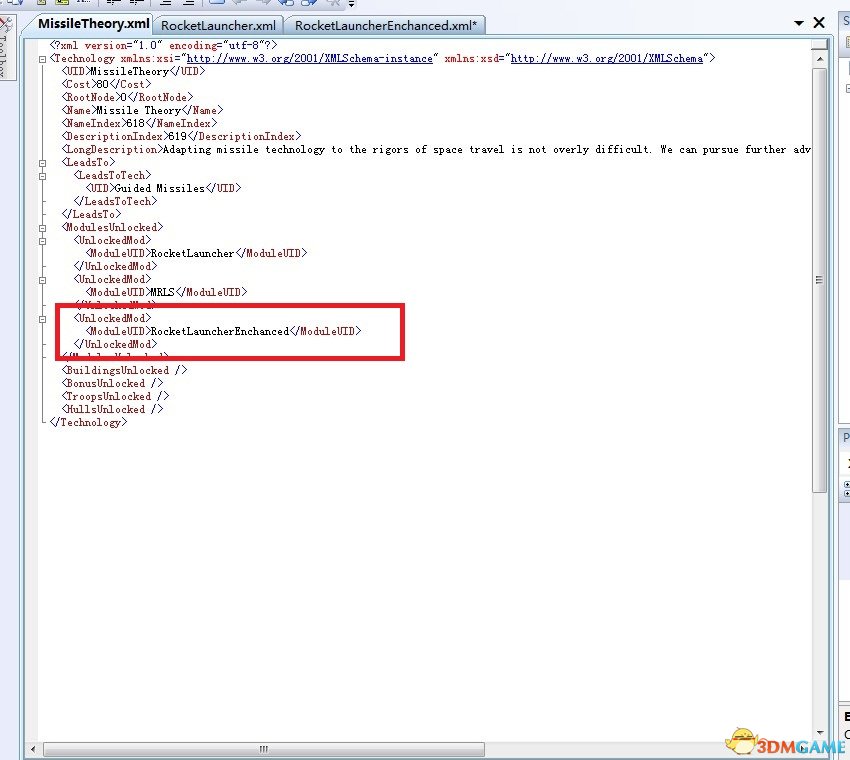
Task: Open the active files dropdown arrow
Action: point(799,23)
